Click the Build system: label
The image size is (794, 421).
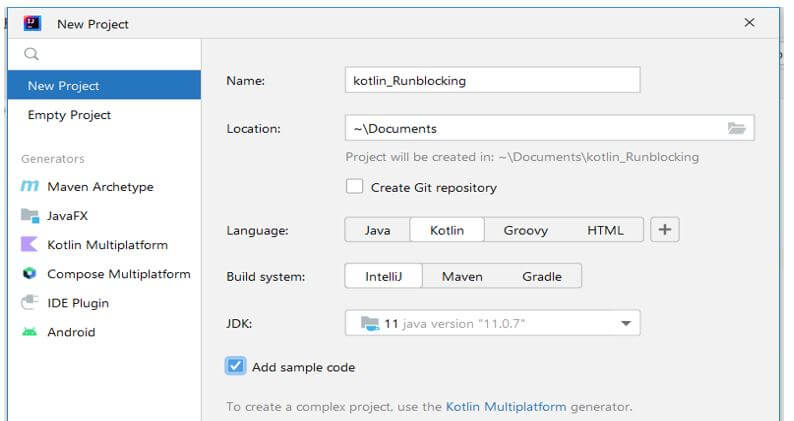coord(265,277)
